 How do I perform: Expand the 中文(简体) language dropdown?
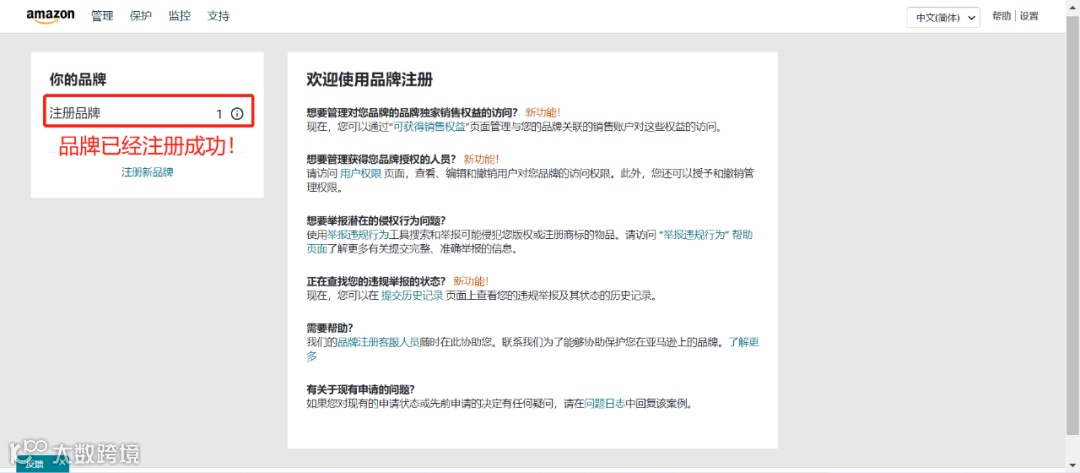point(943,18)
